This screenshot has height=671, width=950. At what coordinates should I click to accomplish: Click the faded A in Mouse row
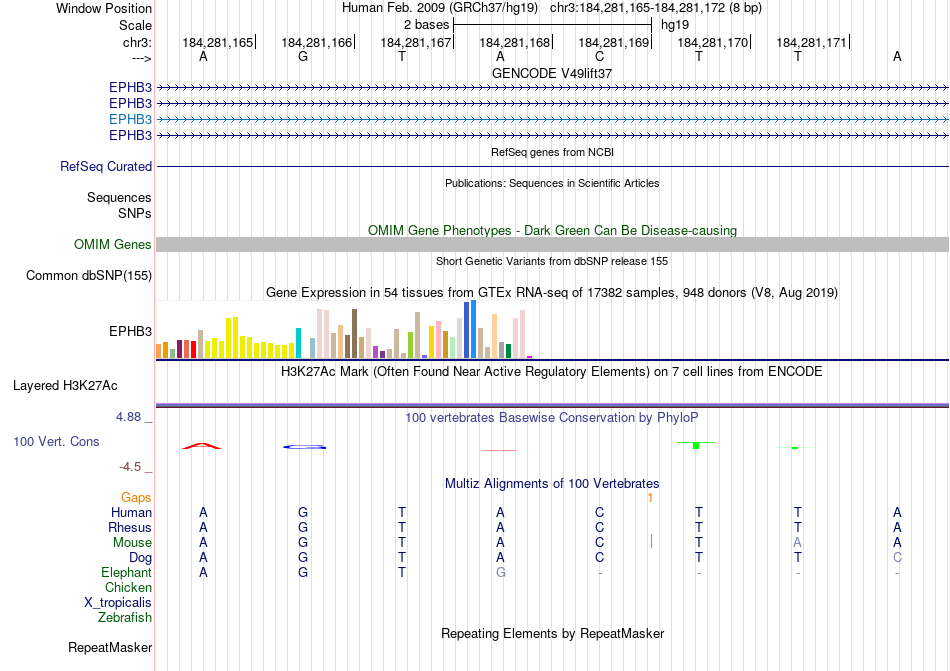coord(798,543)
